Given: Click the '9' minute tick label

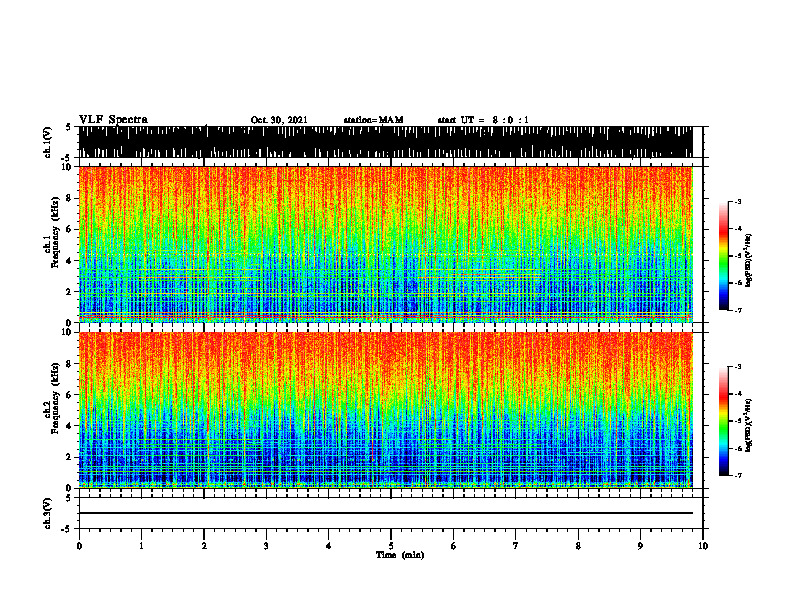Looking at the screenshot, I should [640, 546].
